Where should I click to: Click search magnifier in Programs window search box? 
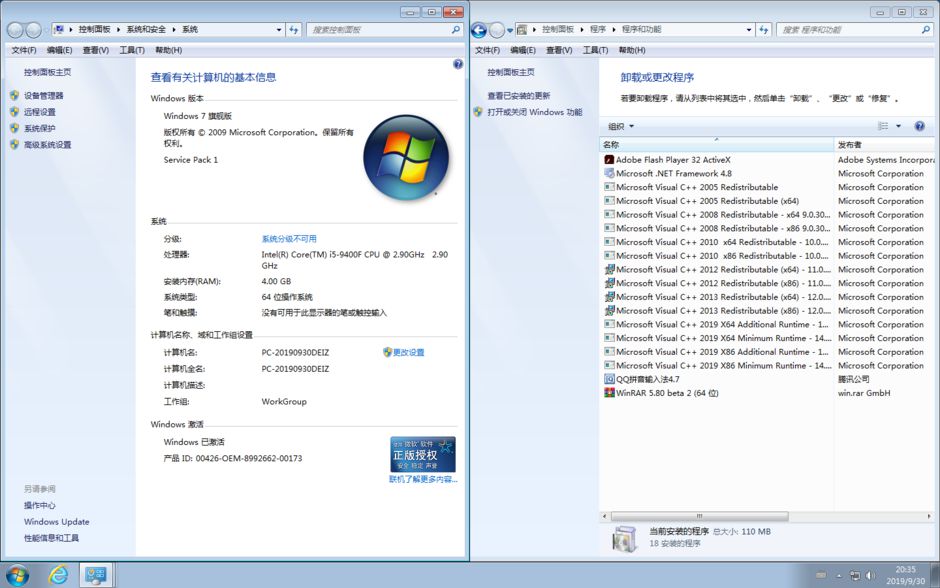(x=926, y=29)
